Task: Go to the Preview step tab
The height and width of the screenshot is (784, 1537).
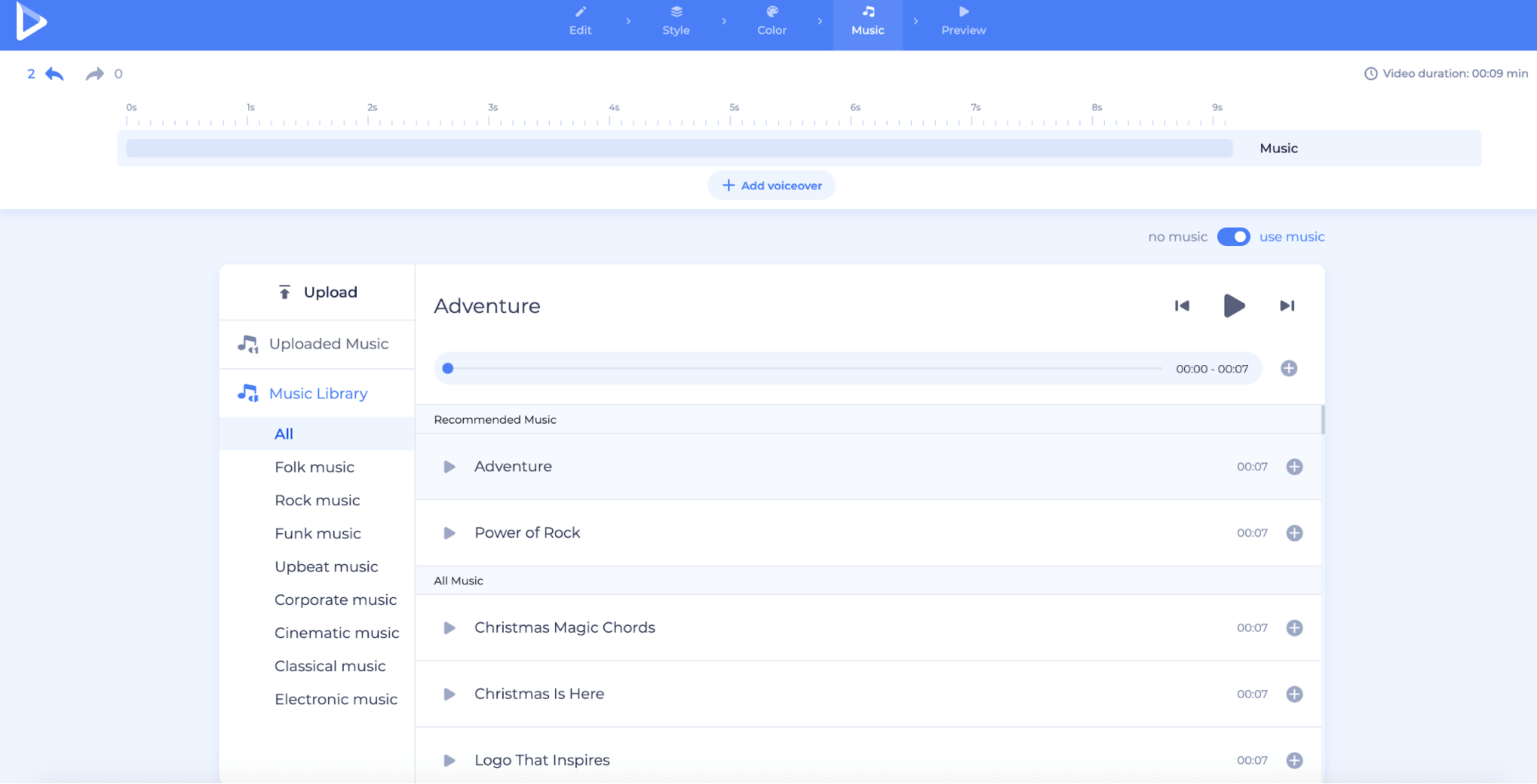Action: pyautogui.click(x=963, y=22)
